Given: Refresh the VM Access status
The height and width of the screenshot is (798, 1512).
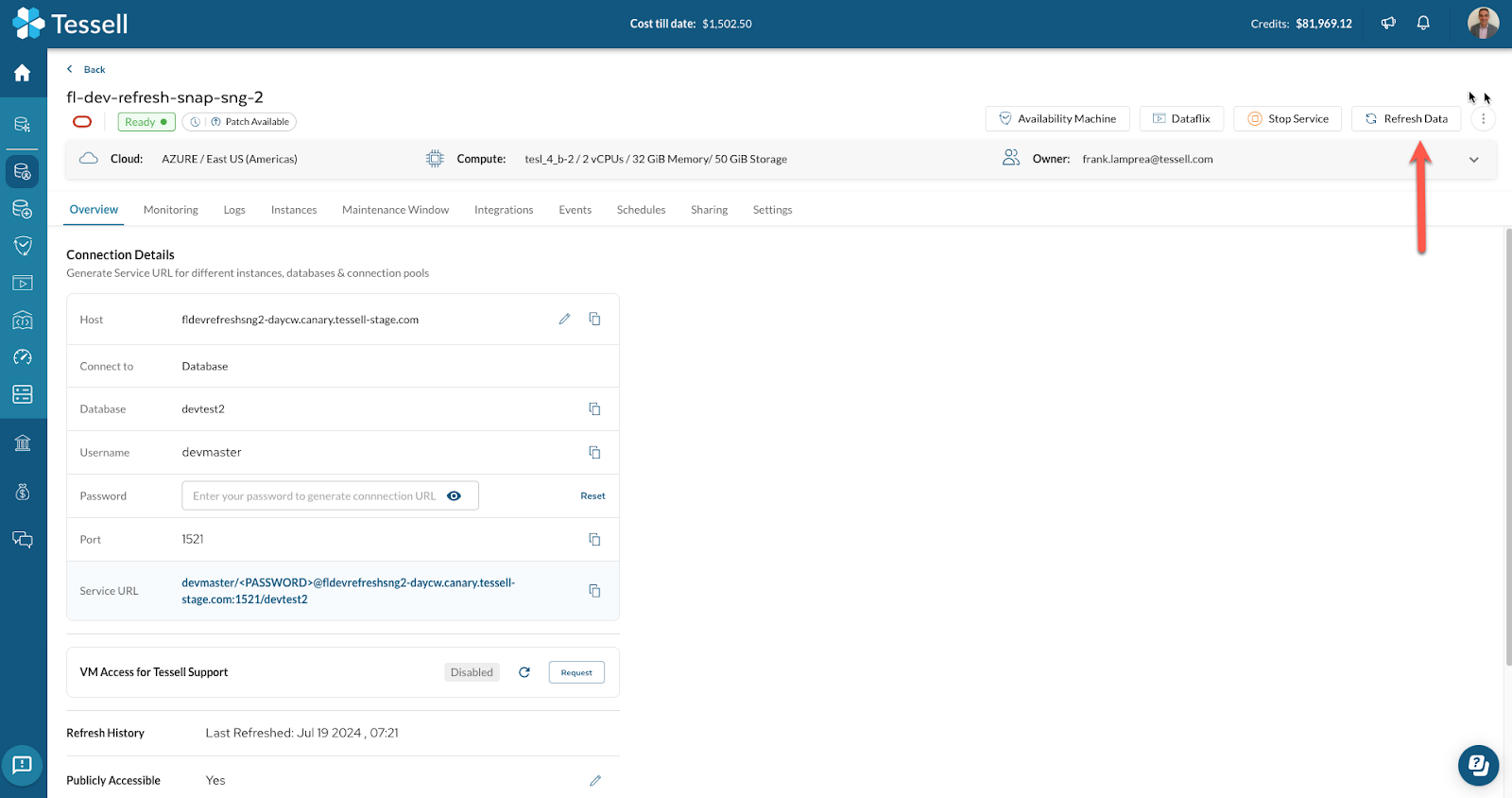Looking at the screenshot, I should pyautogui.click(x=524, y=672).
